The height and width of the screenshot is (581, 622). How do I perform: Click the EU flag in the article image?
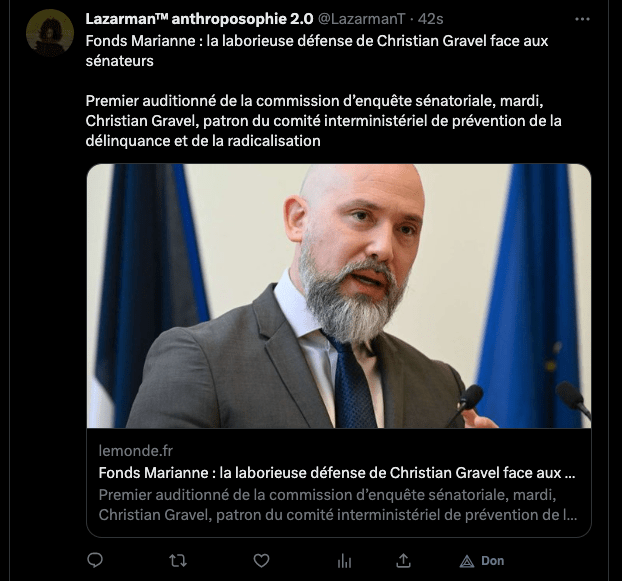(x=531, y=296)
